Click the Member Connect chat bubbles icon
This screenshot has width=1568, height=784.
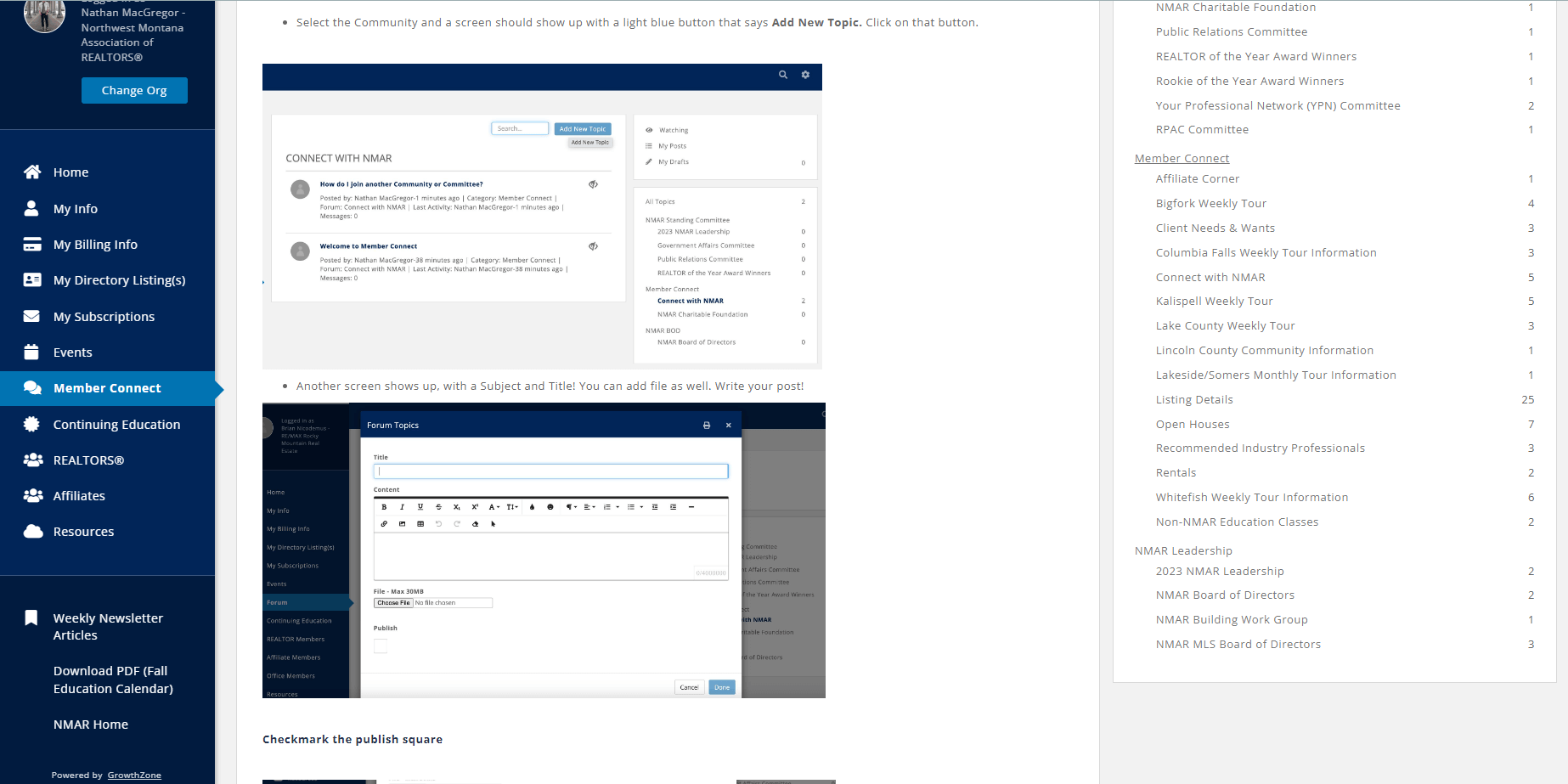pyautogui.click(x=32, y=387)
